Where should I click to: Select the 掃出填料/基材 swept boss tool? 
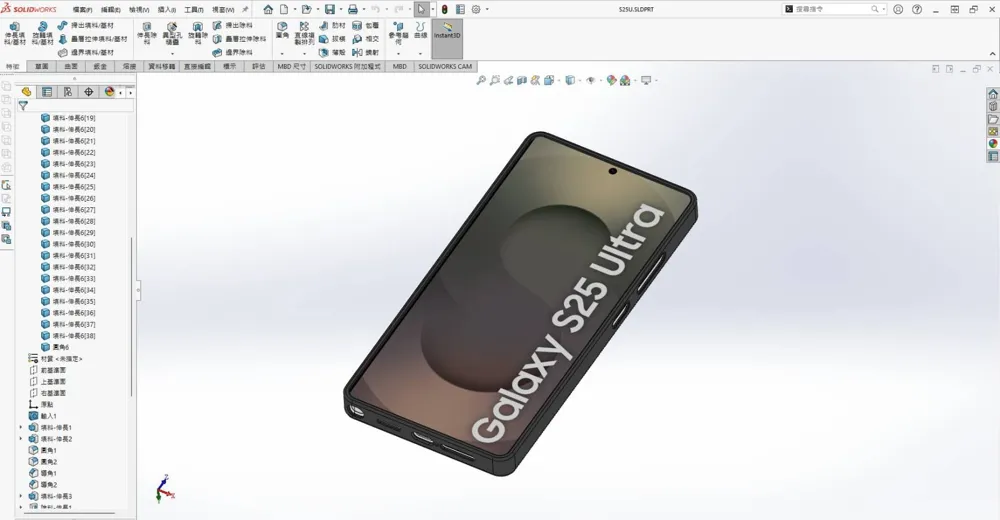point(85,26)
